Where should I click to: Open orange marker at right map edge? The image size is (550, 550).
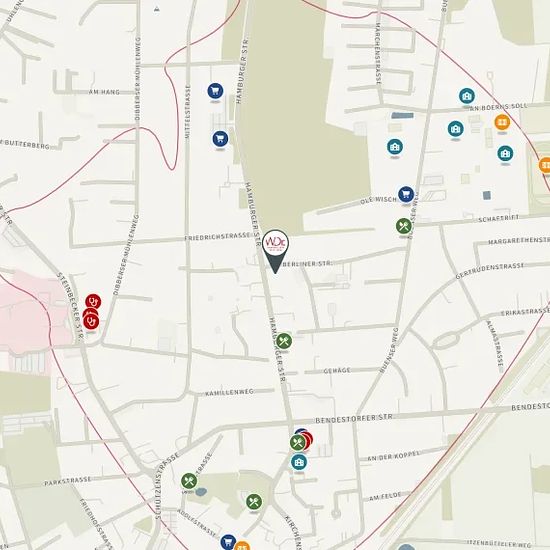click(x=545, y=165)
